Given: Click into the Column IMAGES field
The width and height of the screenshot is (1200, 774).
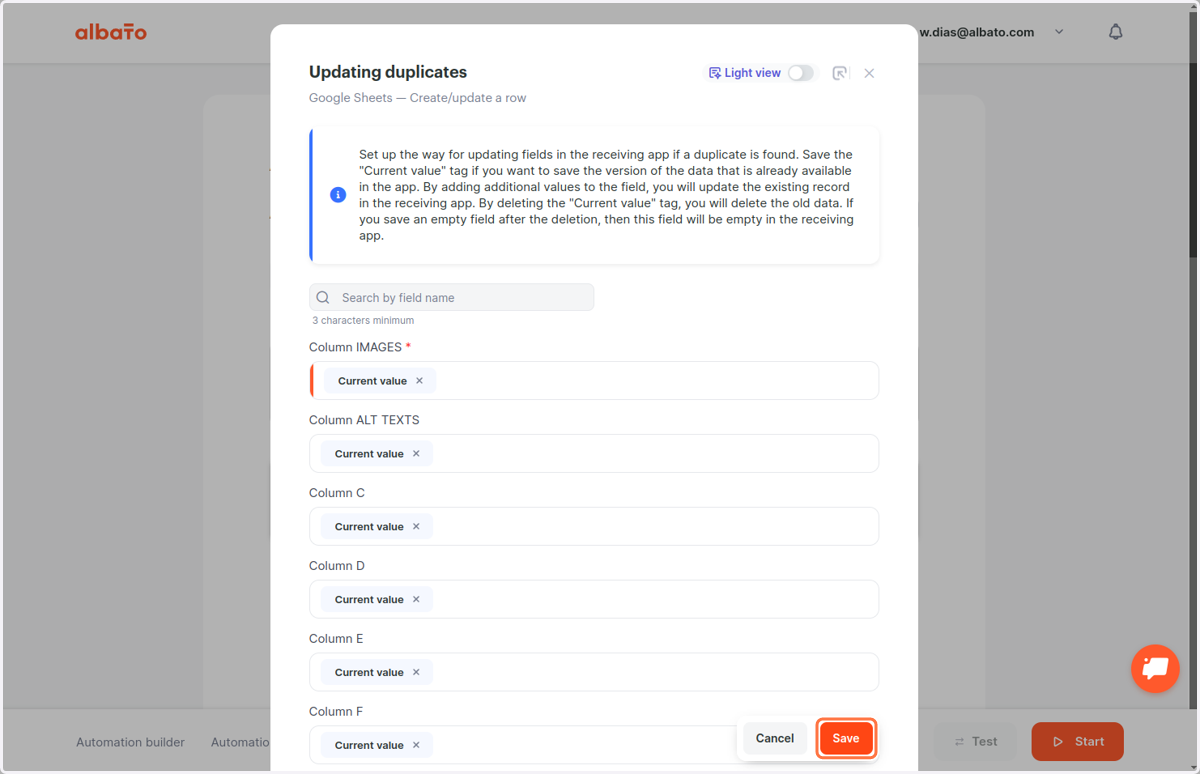Looking at the screenshot, I should coord(594,381).
